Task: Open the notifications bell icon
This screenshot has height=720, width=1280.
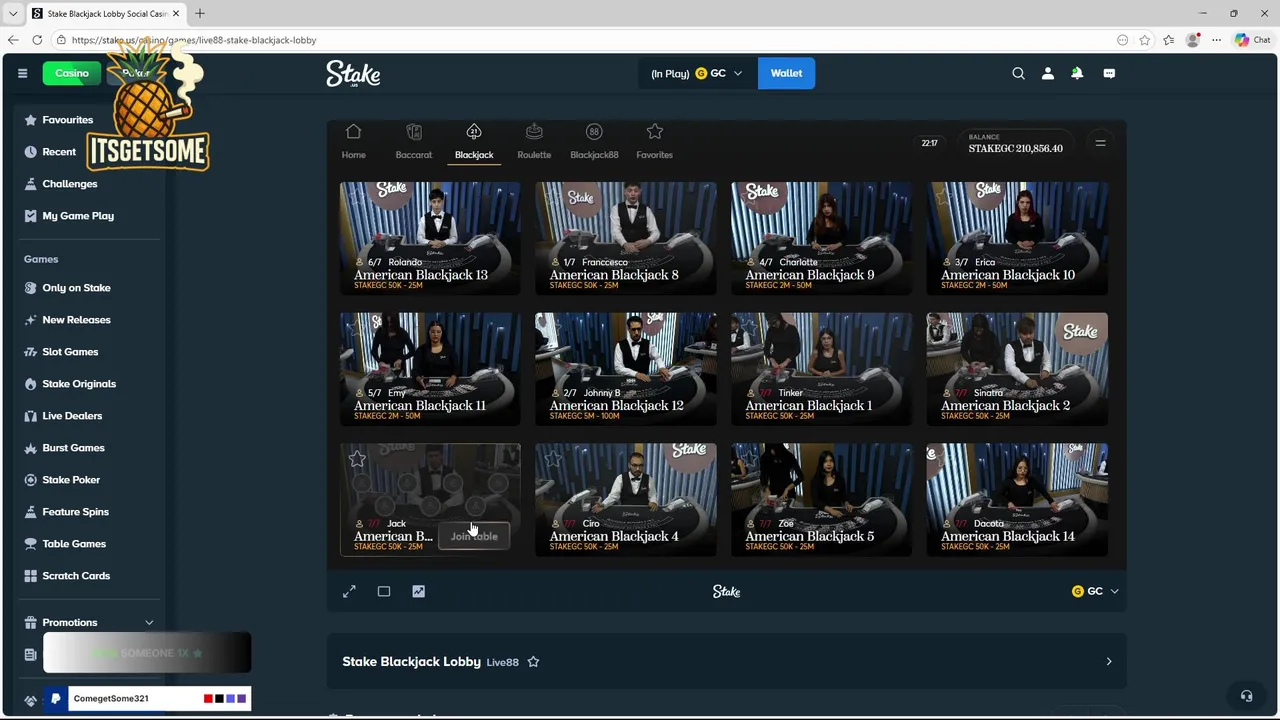Action: (1077, 73)
